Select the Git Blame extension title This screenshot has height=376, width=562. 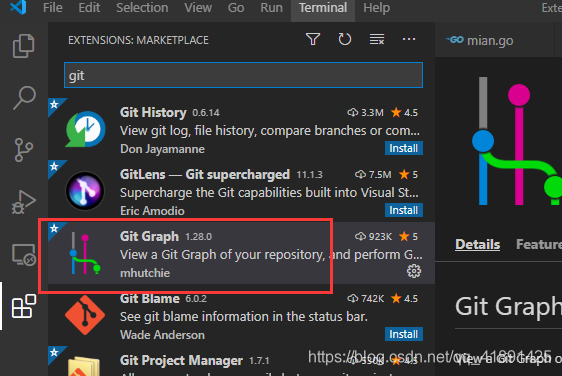tap(149, 299)
